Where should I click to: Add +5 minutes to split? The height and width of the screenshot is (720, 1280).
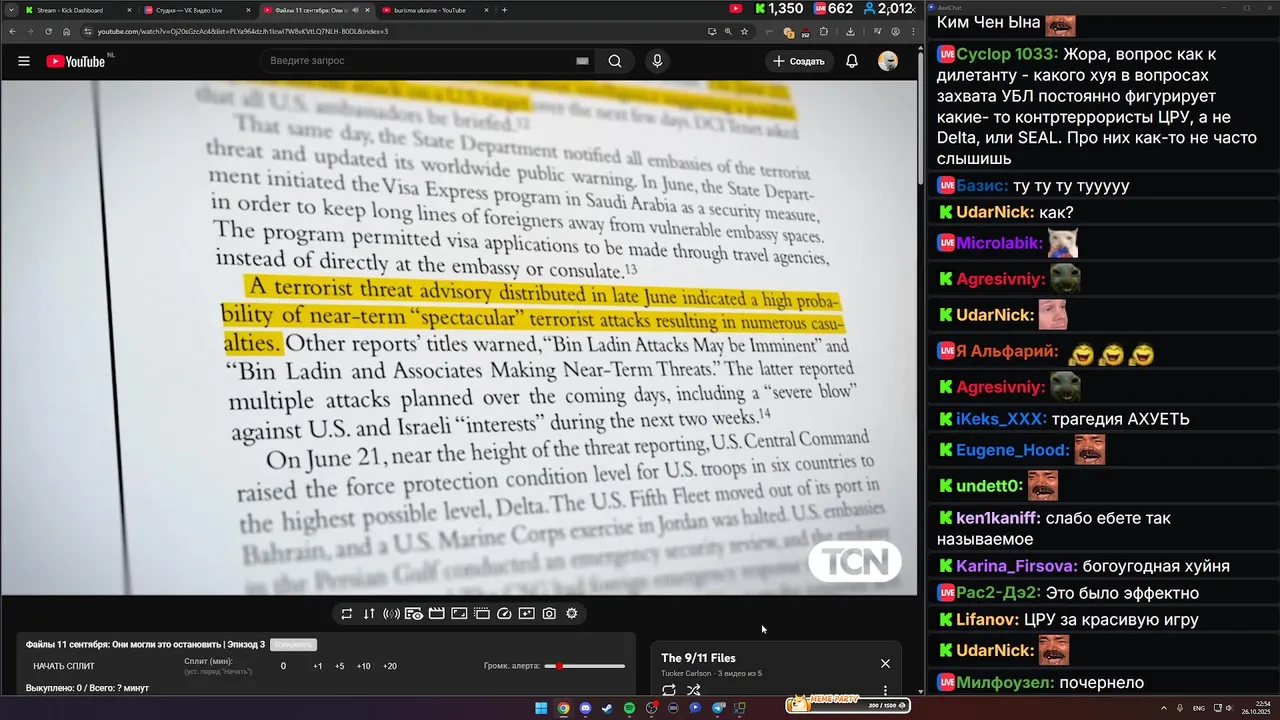340,666
